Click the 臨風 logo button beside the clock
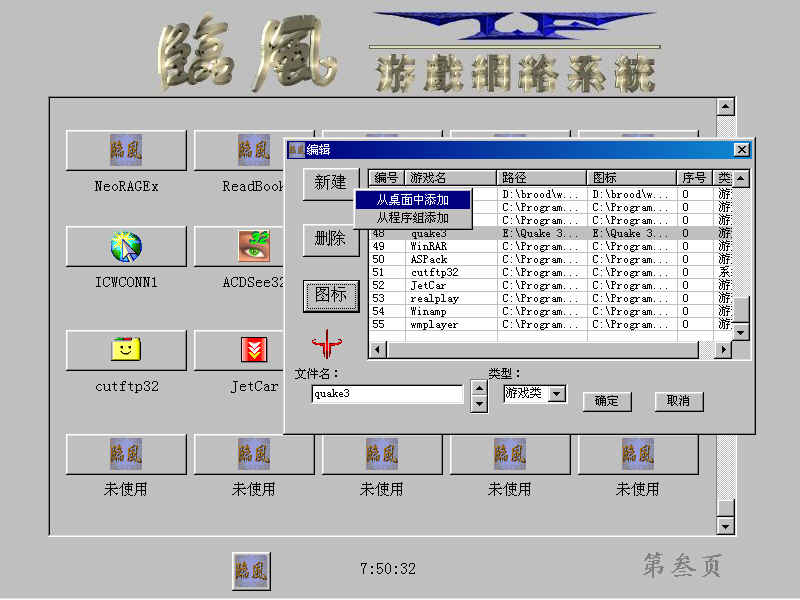 [251, 568]
